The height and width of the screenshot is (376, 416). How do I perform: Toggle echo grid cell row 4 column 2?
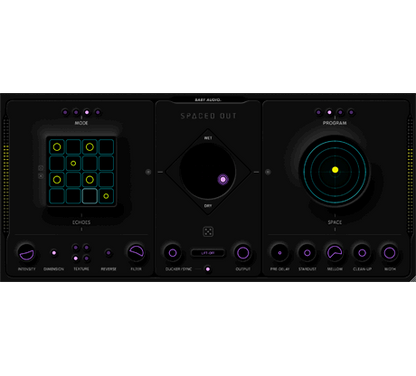(x=73, y=196)
